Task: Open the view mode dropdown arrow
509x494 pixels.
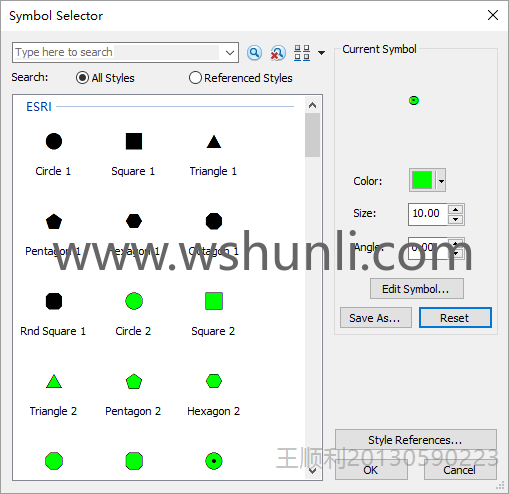Action: pos(321,53)
